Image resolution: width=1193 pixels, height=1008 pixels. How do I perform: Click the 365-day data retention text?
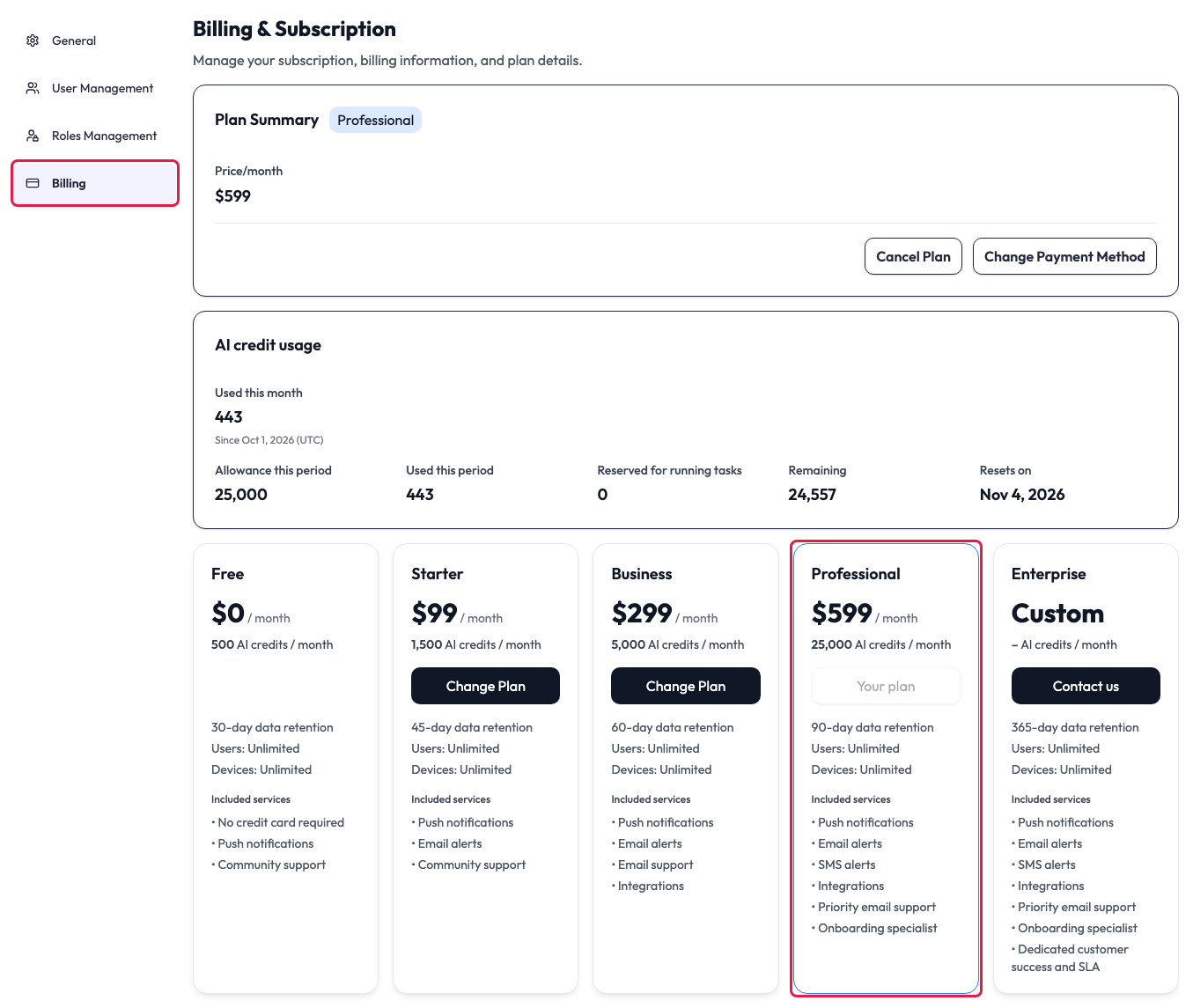point(1075,727)
